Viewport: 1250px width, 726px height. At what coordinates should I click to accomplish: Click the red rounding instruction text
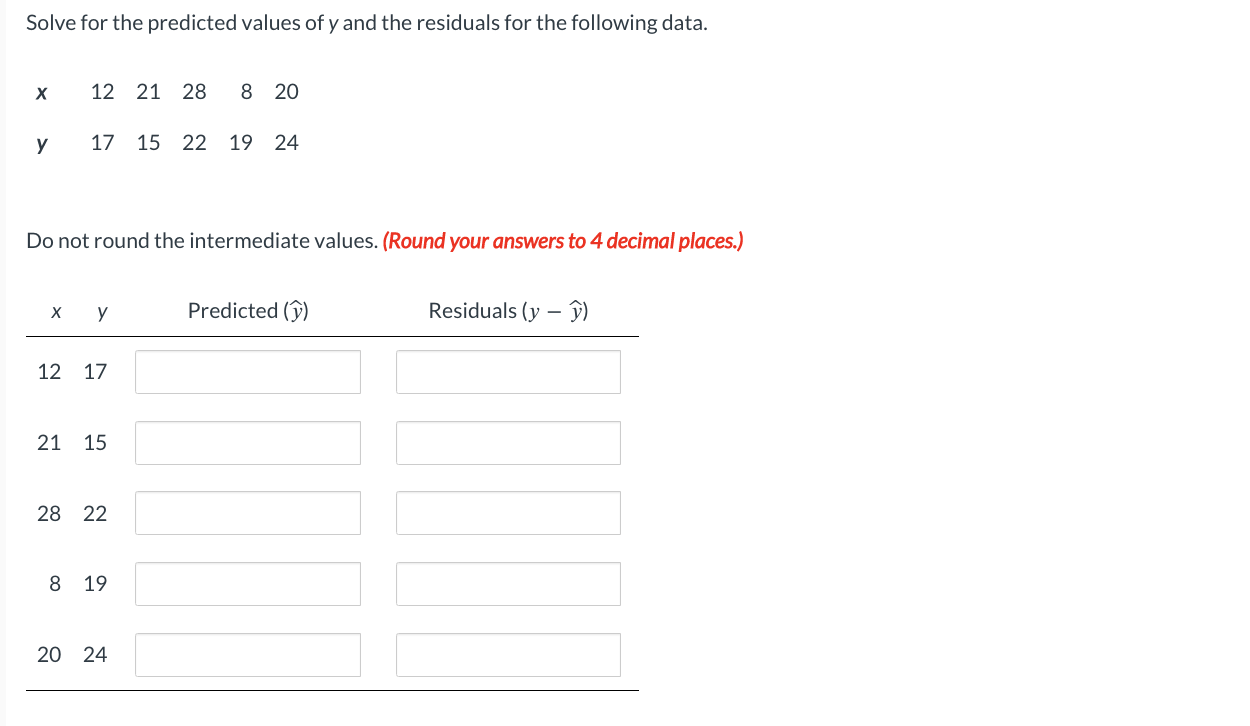click(x=563, y=240)
